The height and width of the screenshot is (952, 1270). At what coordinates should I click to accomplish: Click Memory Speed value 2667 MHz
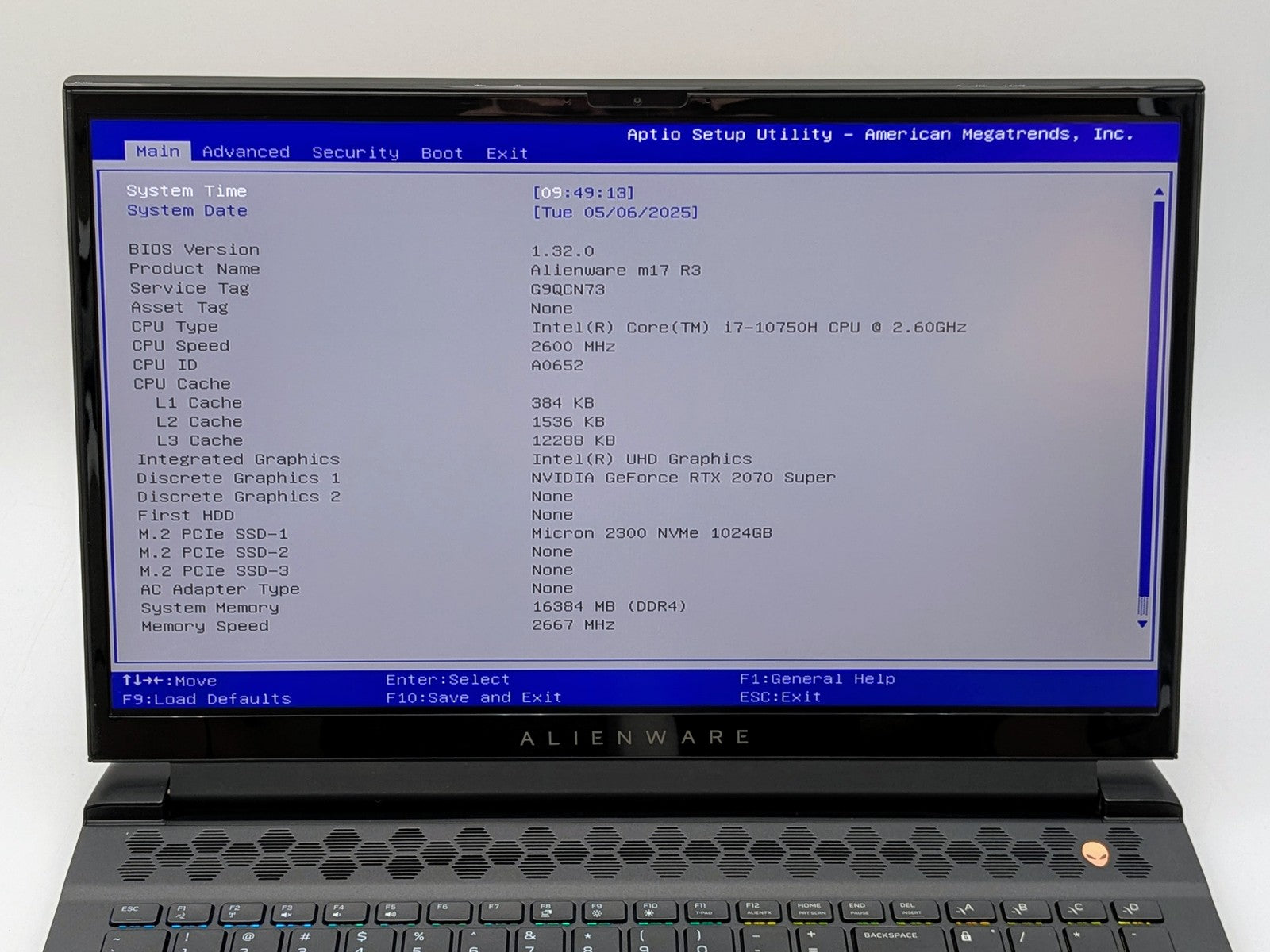(573, 625)
